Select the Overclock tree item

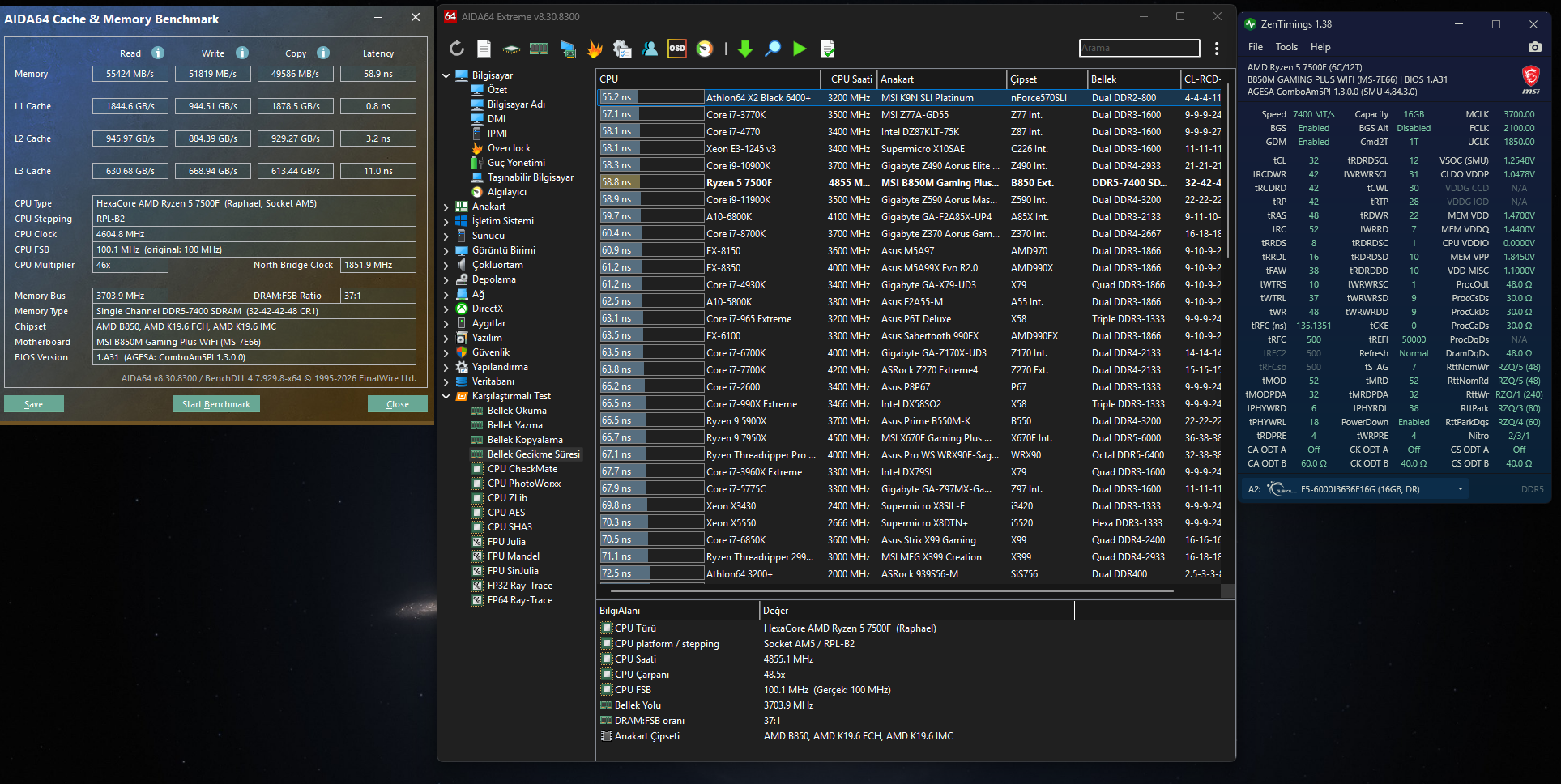pyautogui.click(x=509, y=148)
